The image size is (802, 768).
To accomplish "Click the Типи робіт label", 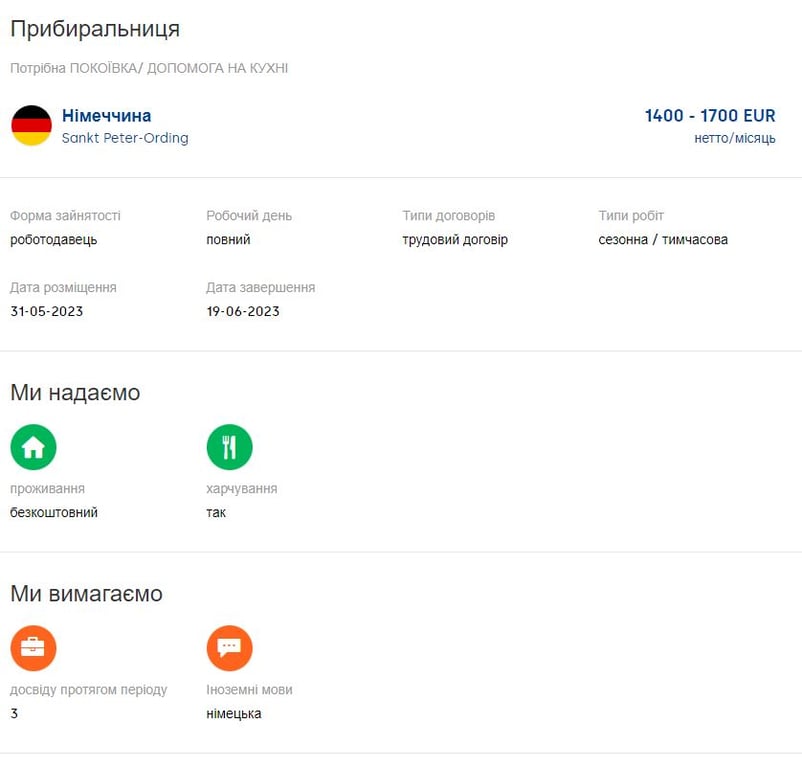I will [631, 216].
